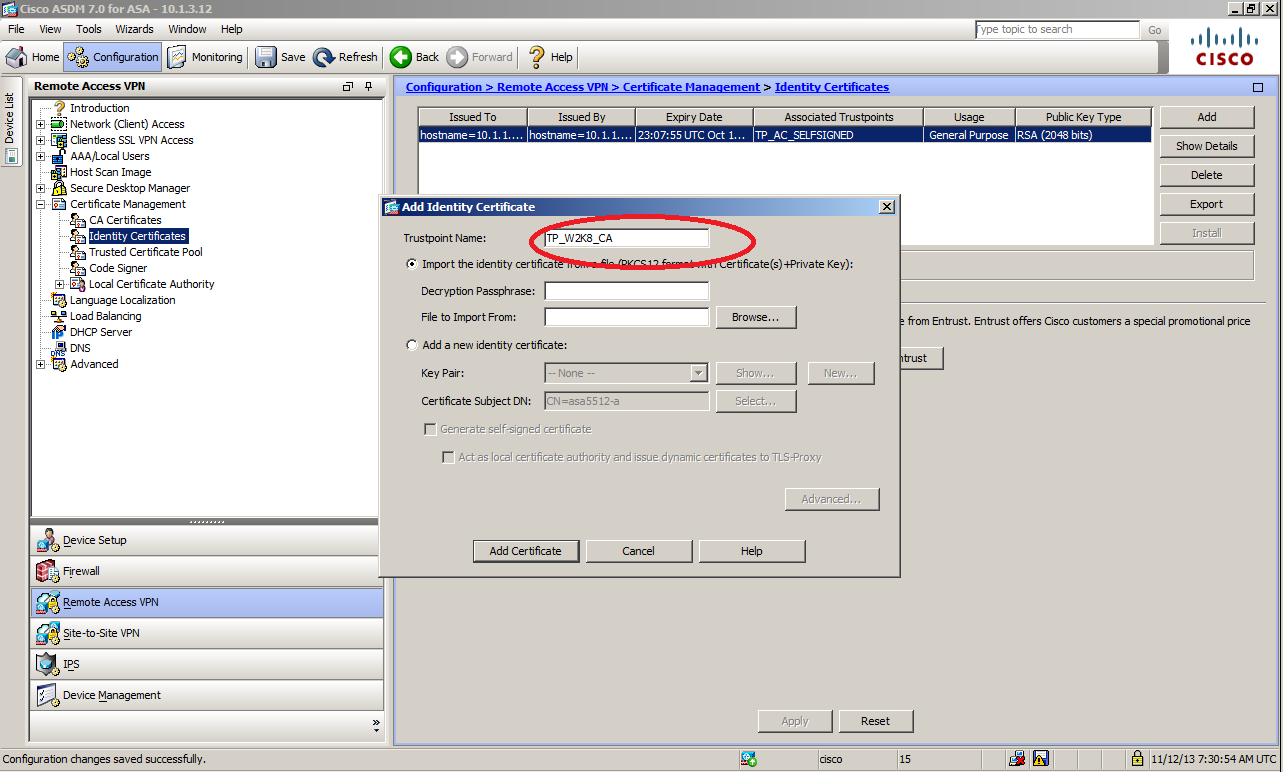Screen dimensions: 1283x772
Task: Click the Site-to-Site VPN panel icon
Action: point(48,633)
